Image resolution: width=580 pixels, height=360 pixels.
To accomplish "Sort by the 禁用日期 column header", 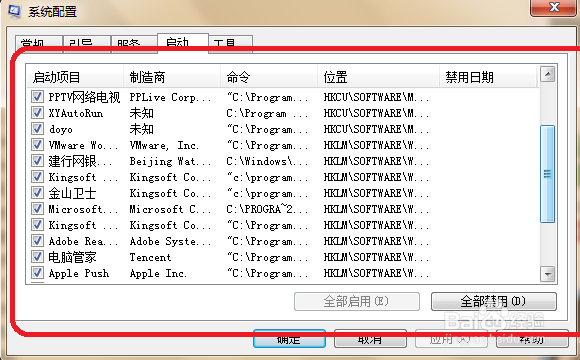I will coord(488,77).
